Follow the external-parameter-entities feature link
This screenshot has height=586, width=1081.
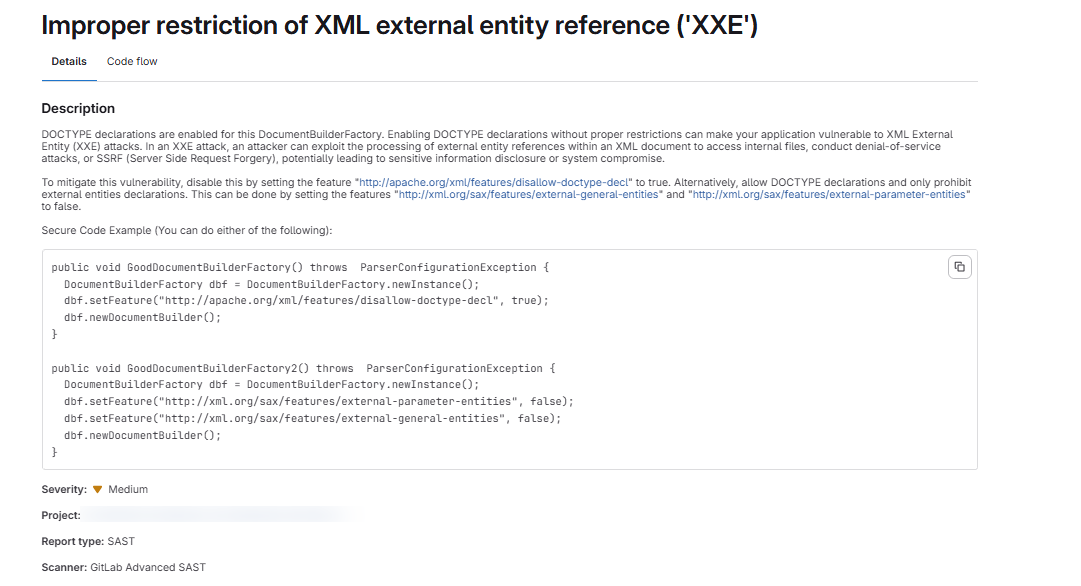(x=829, y=194)
